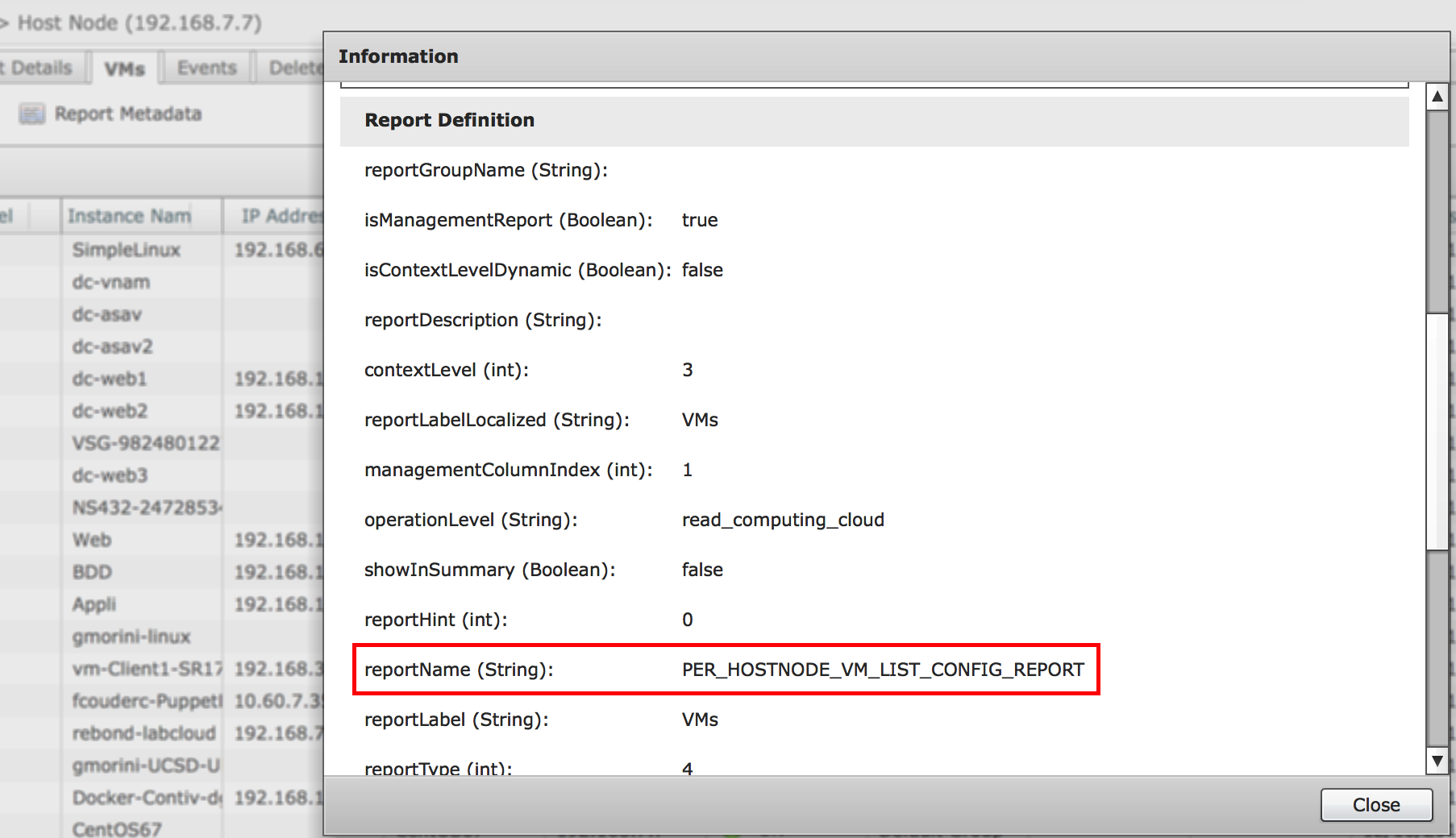The height and width of the screenshot is (838, 1456).
Task: Click the Report Metadata icon
Action: tap(32, 114)
